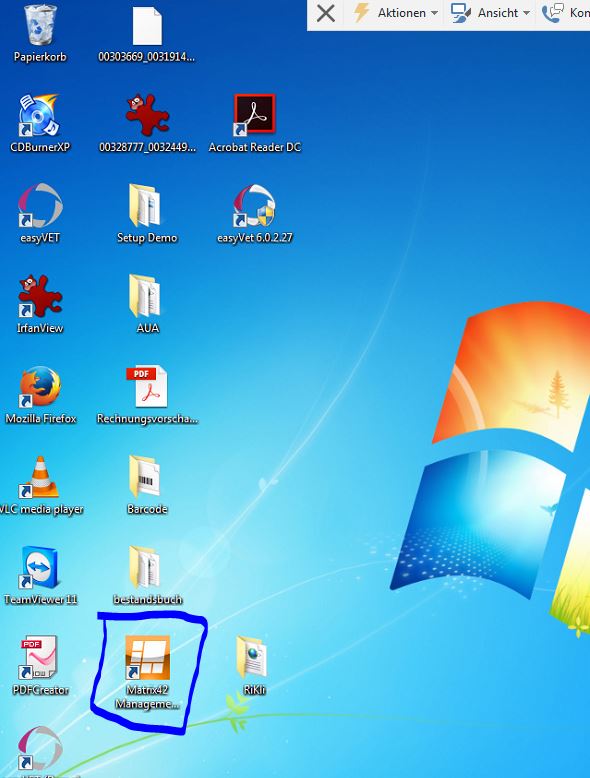Close the remote session toolbar with X

coord(326,13)
